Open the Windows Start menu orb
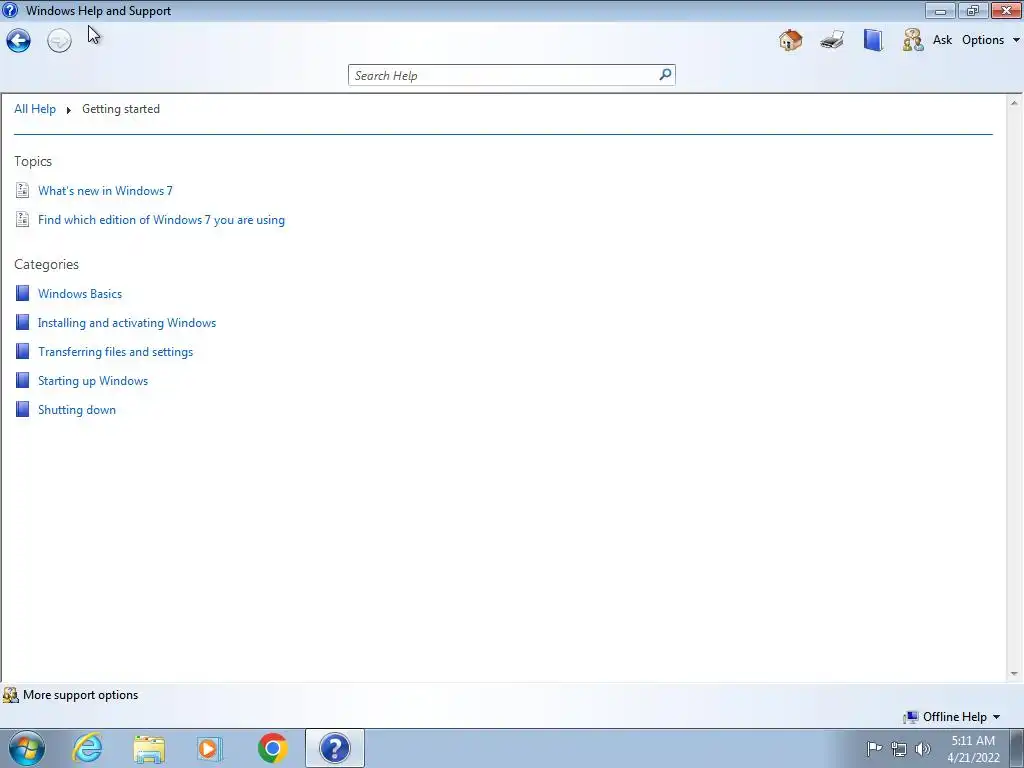Image resolution: width=1024 pixels, height=768 pixels. [x=27, y=748]
